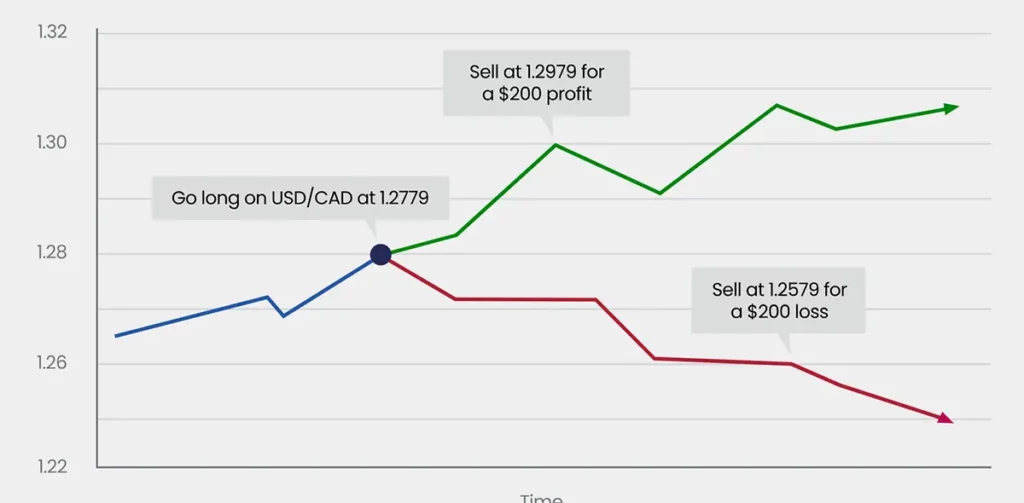Click the green line's highest peak
Screen dimensions: 1024x503
click(x=777, y=105)
